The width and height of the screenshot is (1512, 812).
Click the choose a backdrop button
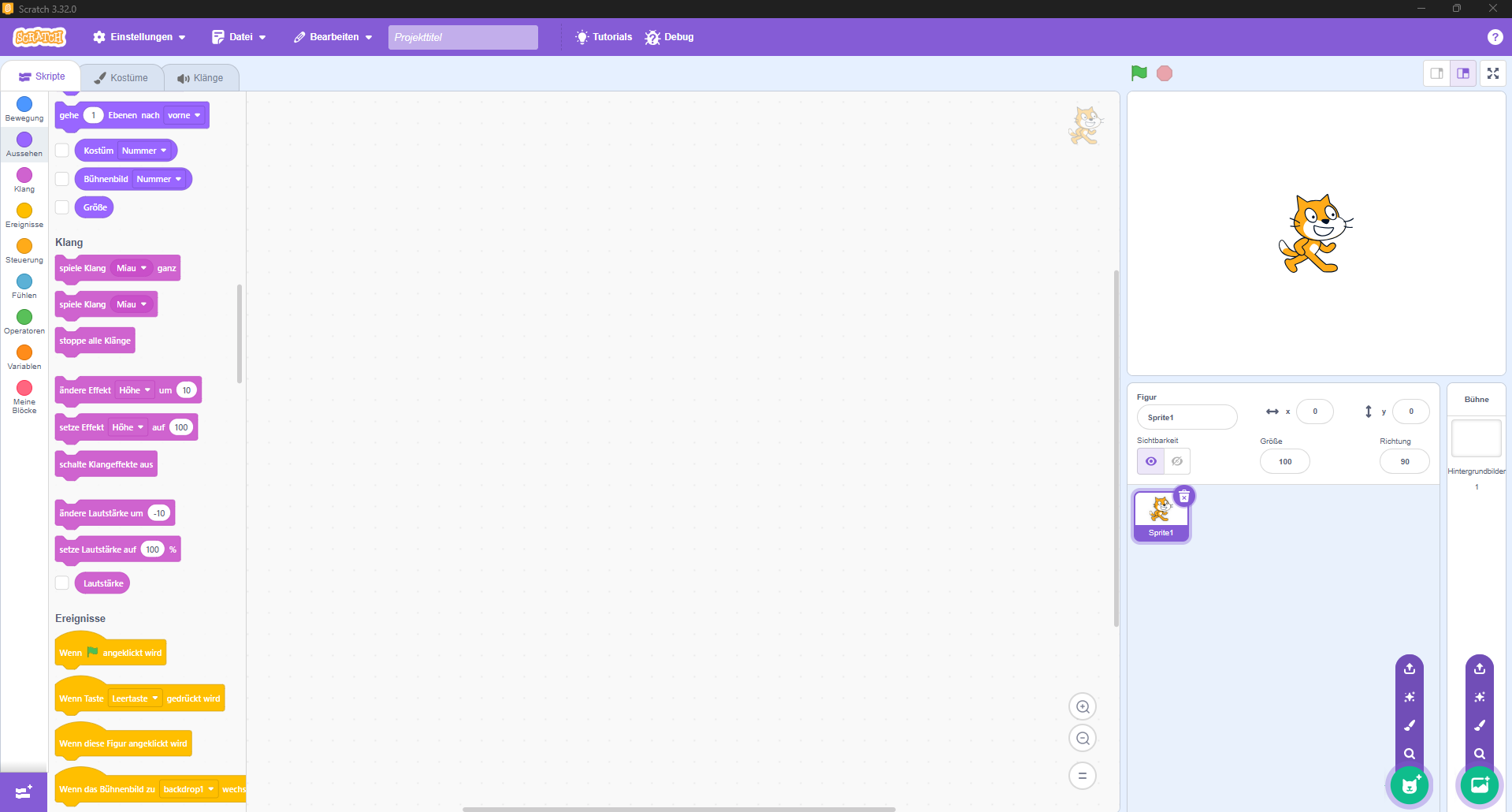pyautogui.click(x=1480, y=785)
